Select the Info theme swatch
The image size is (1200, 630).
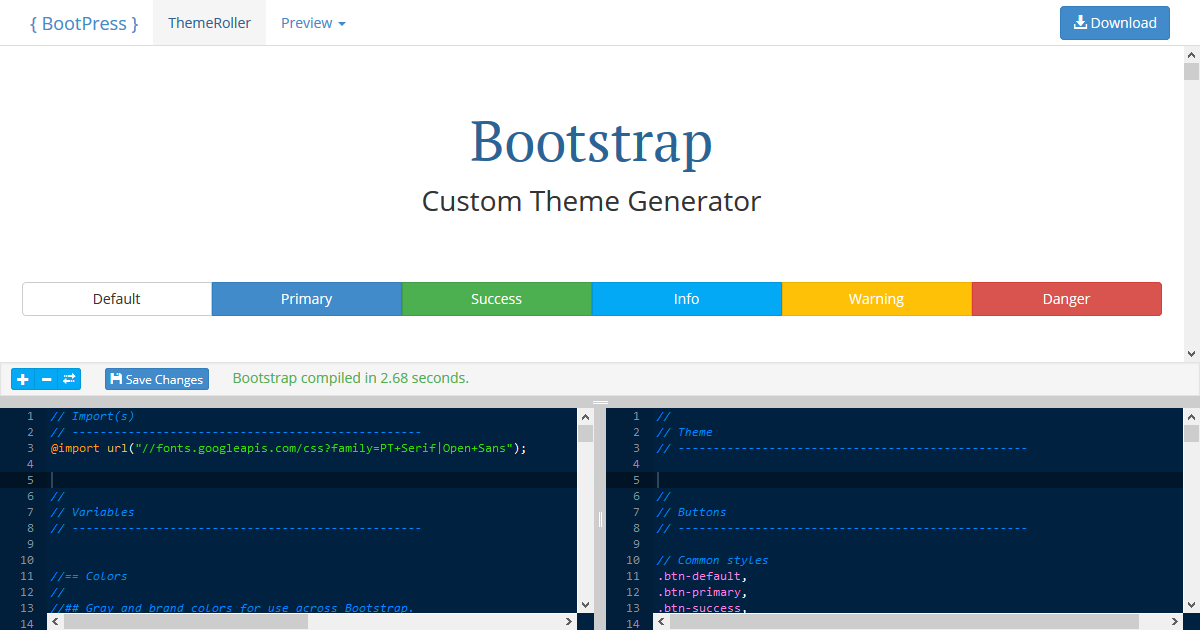686,298
